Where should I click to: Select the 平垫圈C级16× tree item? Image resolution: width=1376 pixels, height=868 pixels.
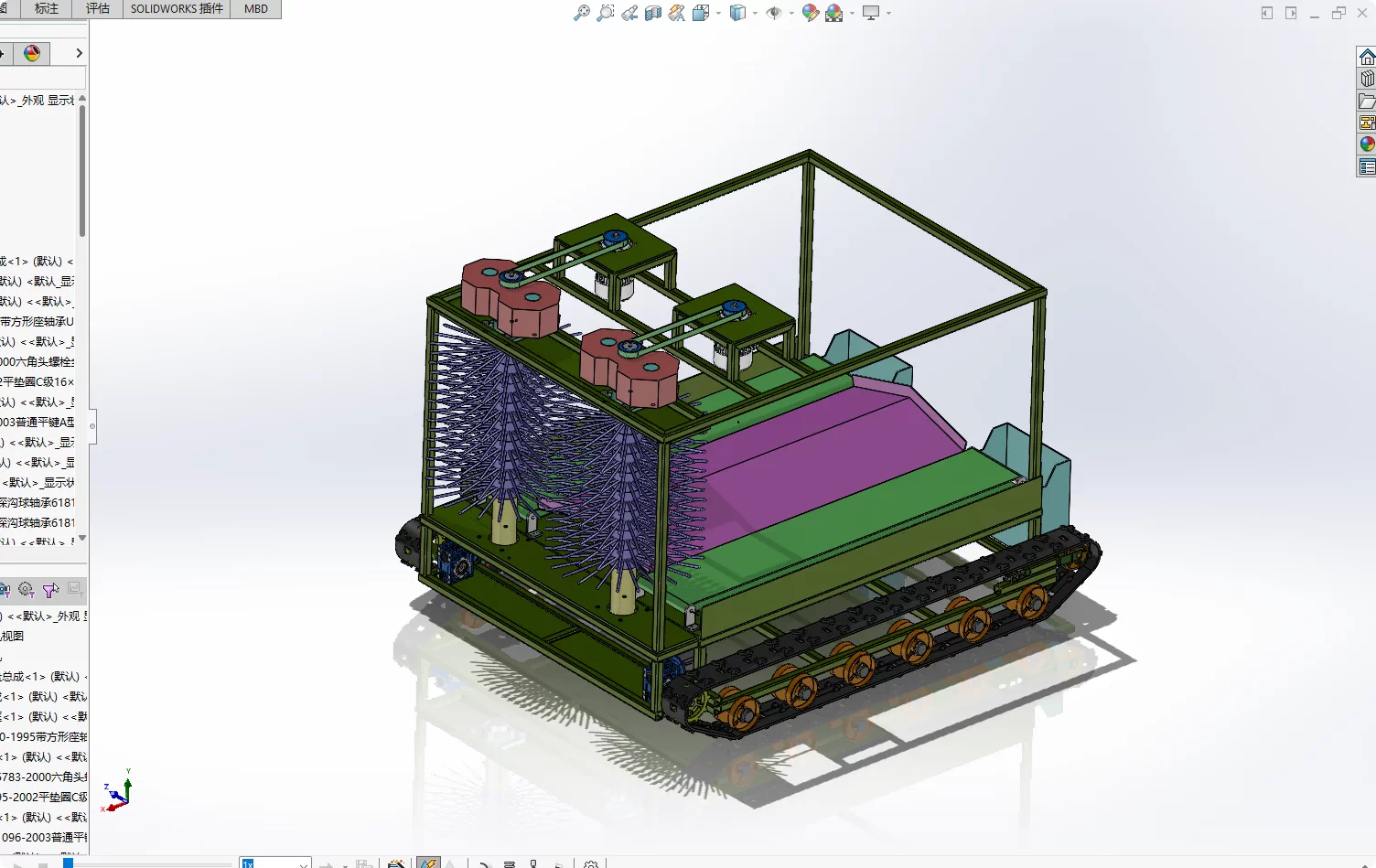click(x=37, y=381)
